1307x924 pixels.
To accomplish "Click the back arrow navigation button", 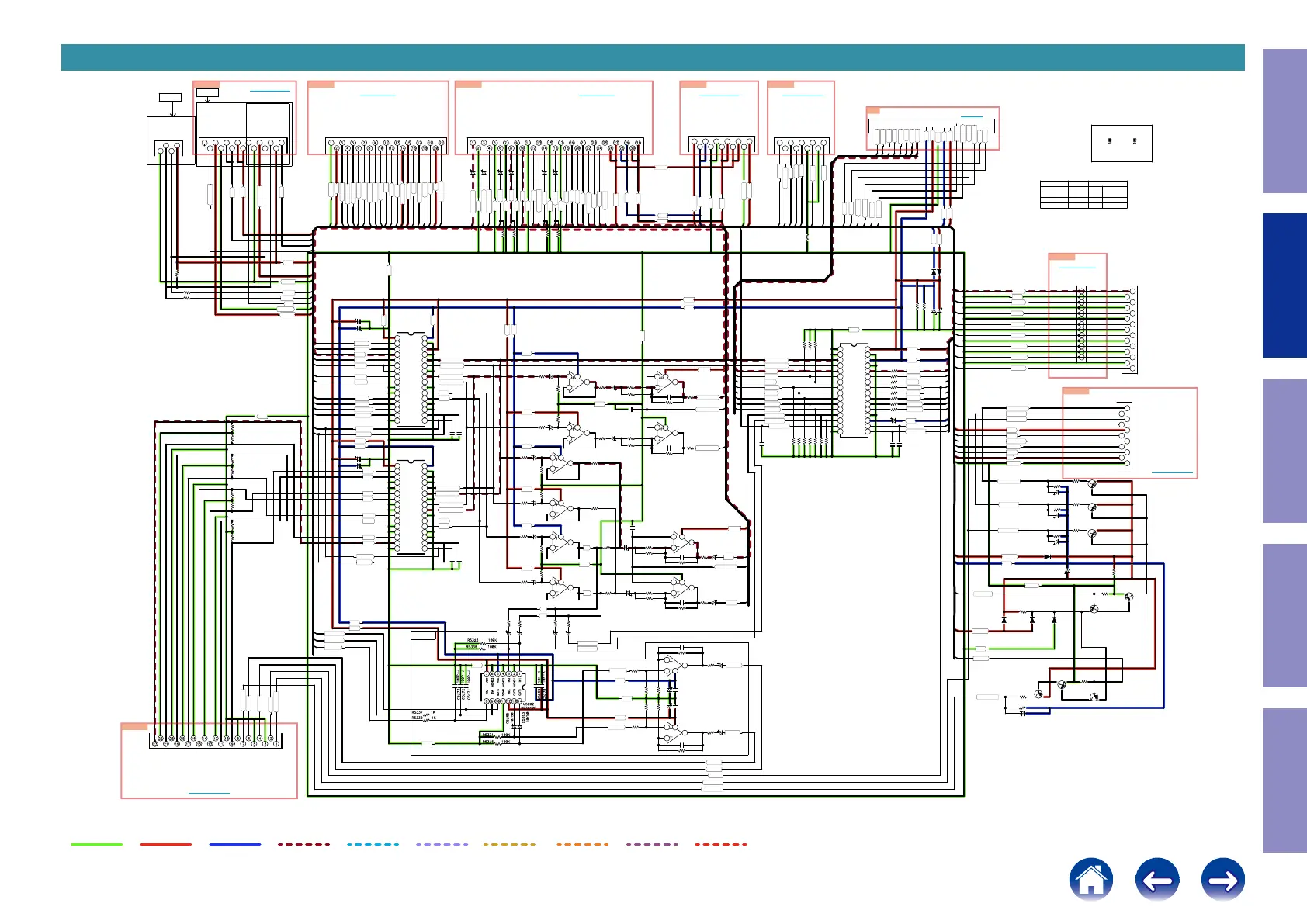I will [x=1157, y=880].
